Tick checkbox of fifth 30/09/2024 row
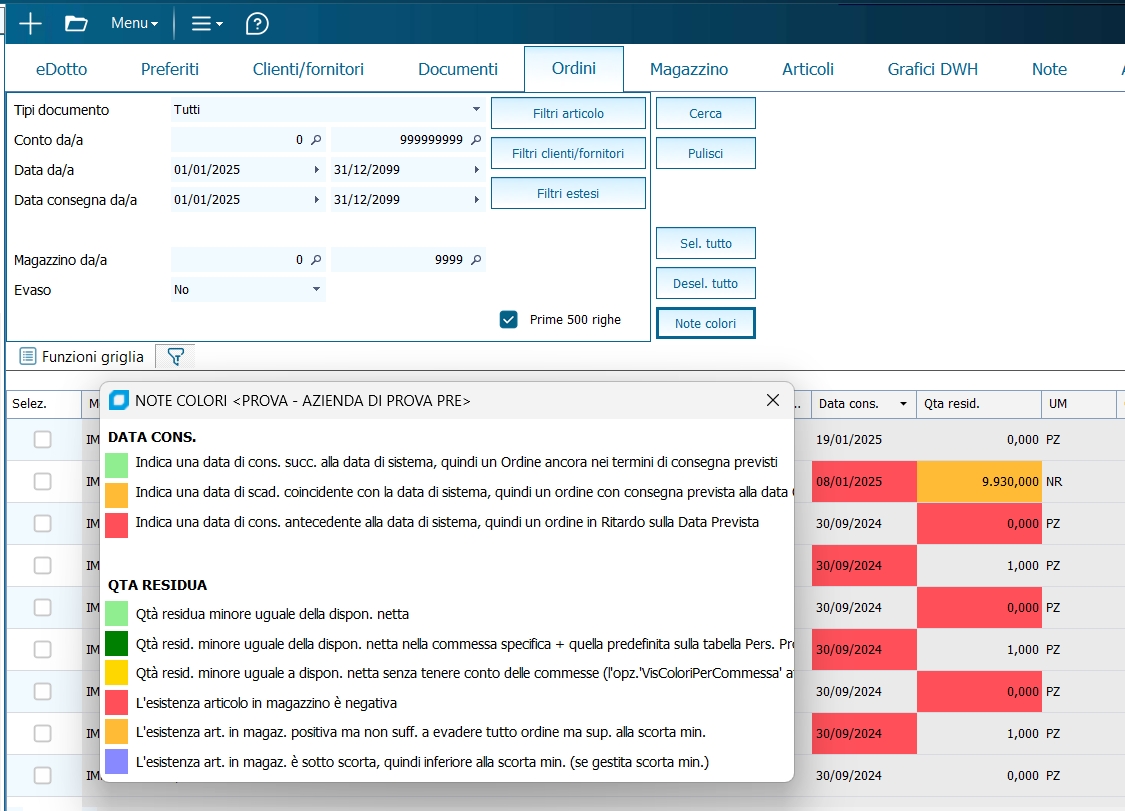Image resolution: width=1125 pixels, height=811 pixels. click(42, 691)
